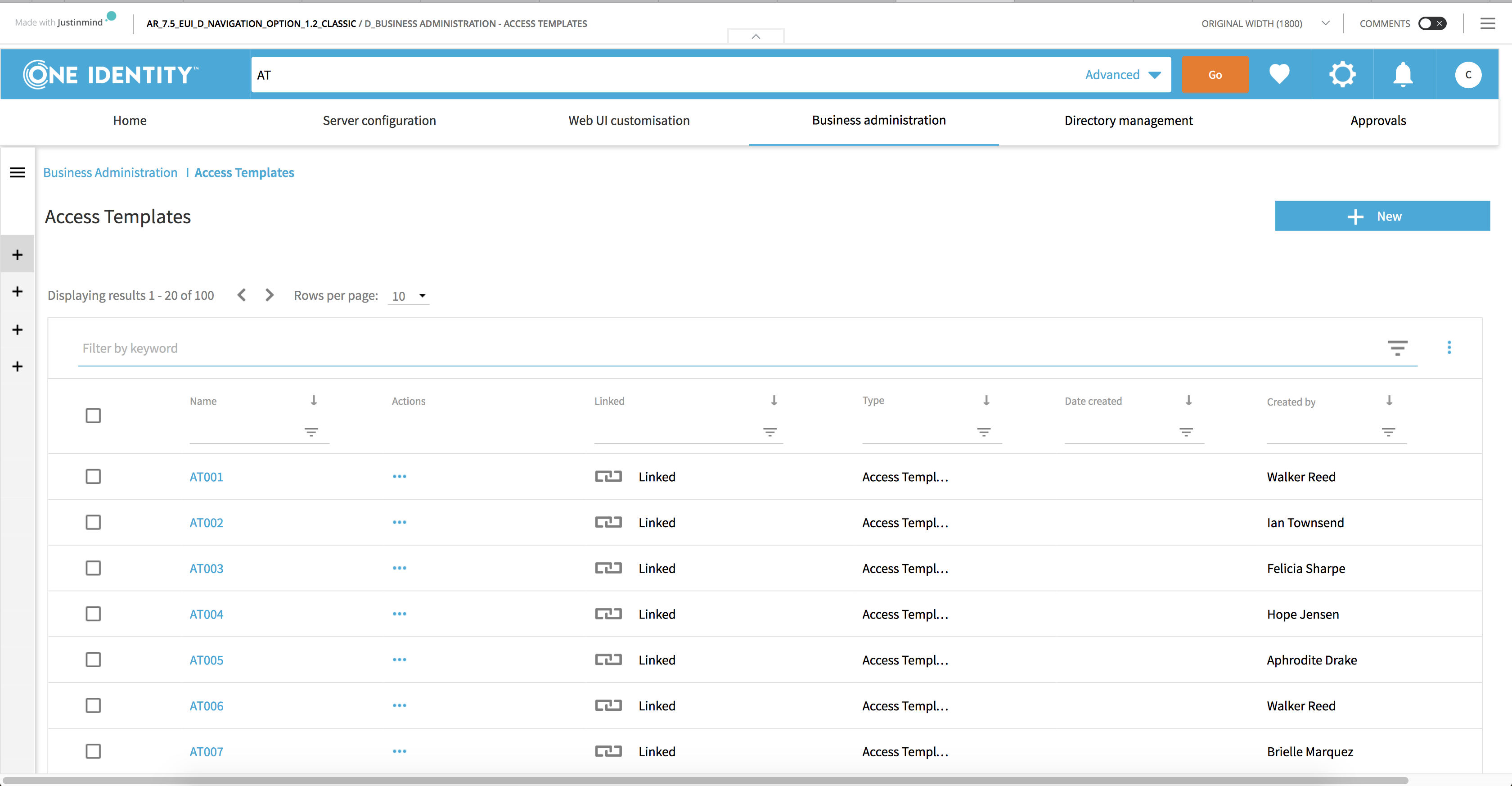The image size is (1512, 786).
Task: Open user avatar C menu
Action: (x=1468, y=75)
